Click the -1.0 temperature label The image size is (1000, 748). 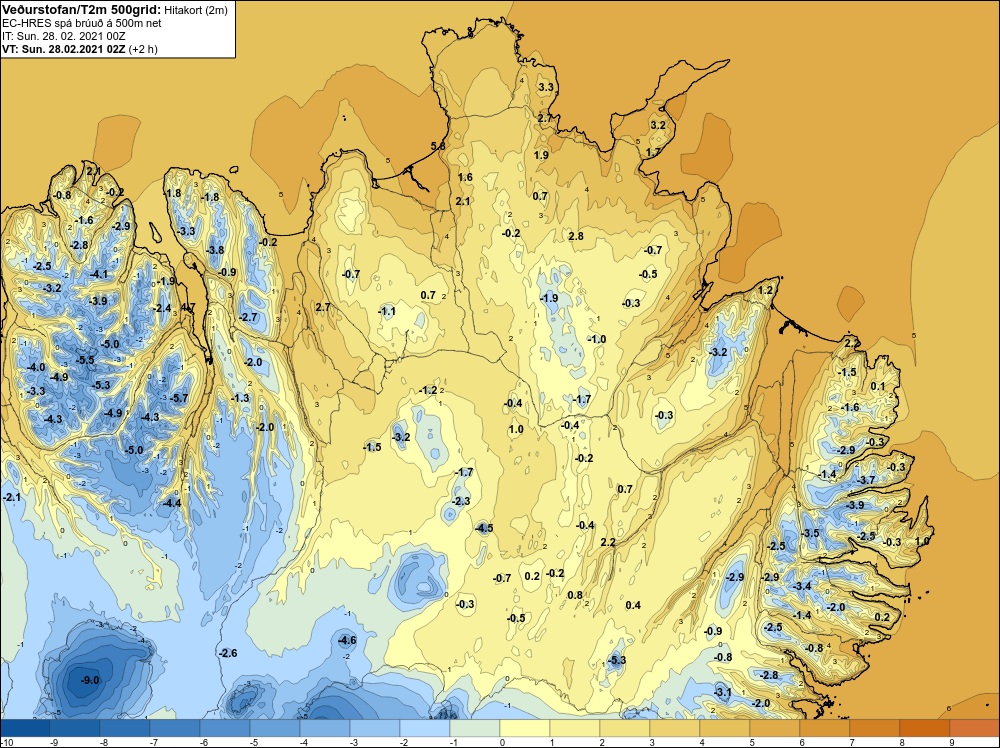click(x=597, y=339)
